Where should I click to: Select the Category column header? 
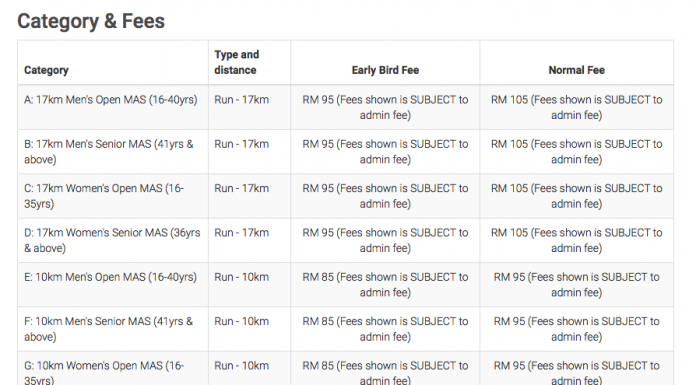(x=46, y=70)
